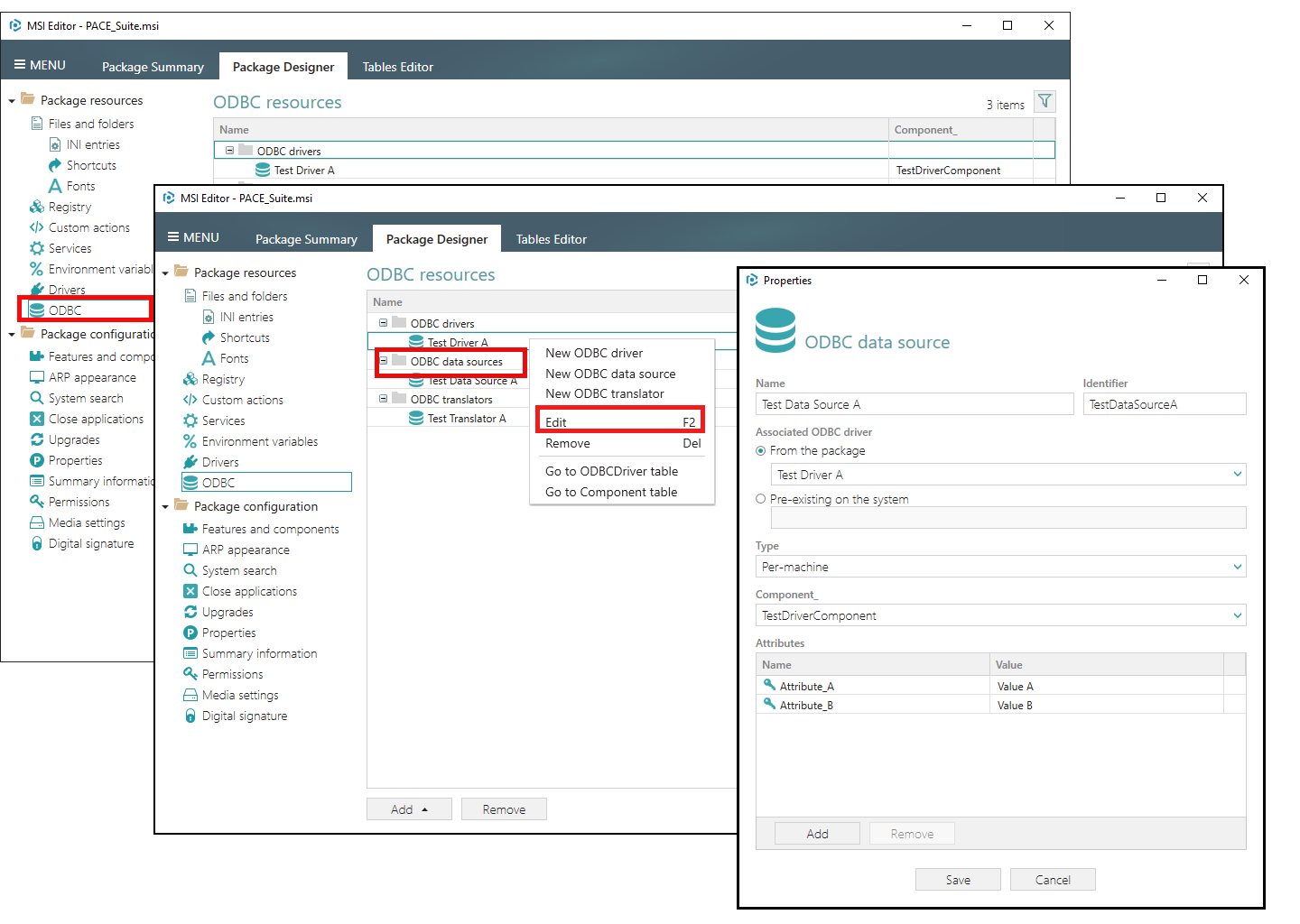Collapse Package configuration tree in middle window
The width and height of the screenshot is (1300, 924).
[165, 507]
